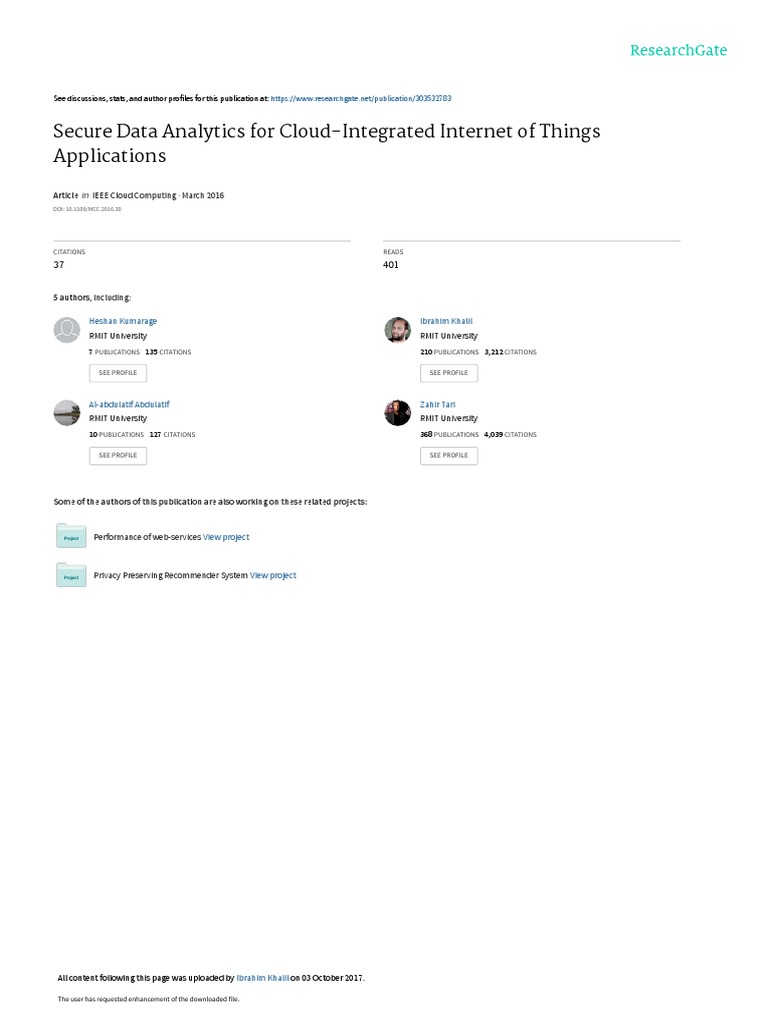Click Ibrahim Khalil's profile photo
This screenshot has height=1024, width=768.
397,329
